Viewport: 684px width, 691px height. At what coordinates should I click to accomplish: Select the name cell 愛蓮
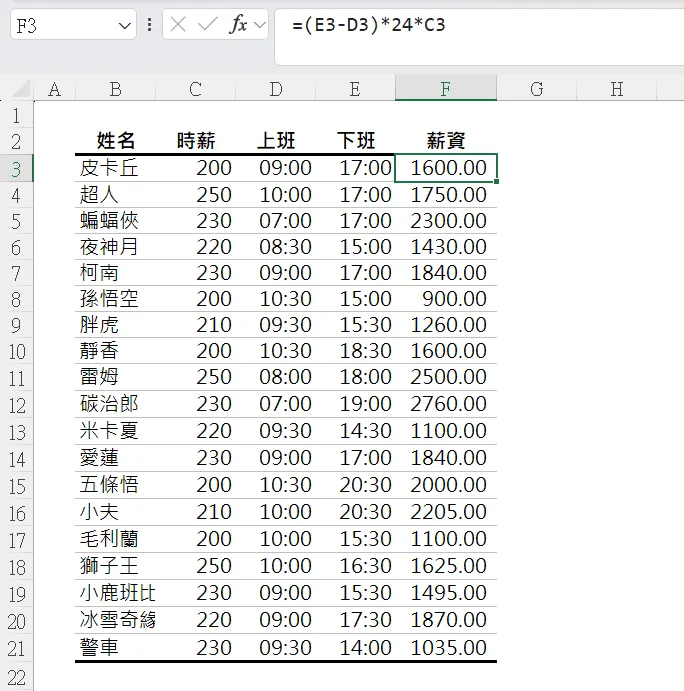pyautogui.click(x=115, y=457)
